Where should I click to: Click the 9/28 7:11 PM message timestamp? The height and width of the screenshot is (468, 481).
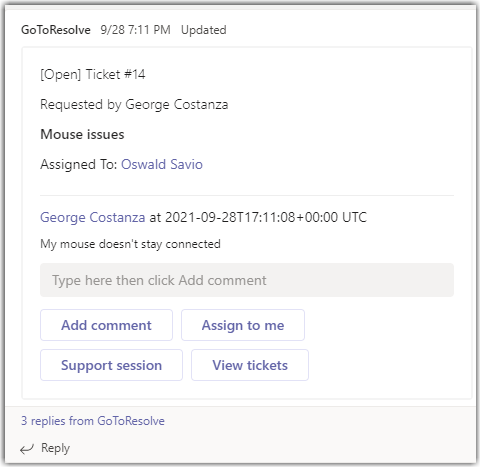[x=135, y=30]
